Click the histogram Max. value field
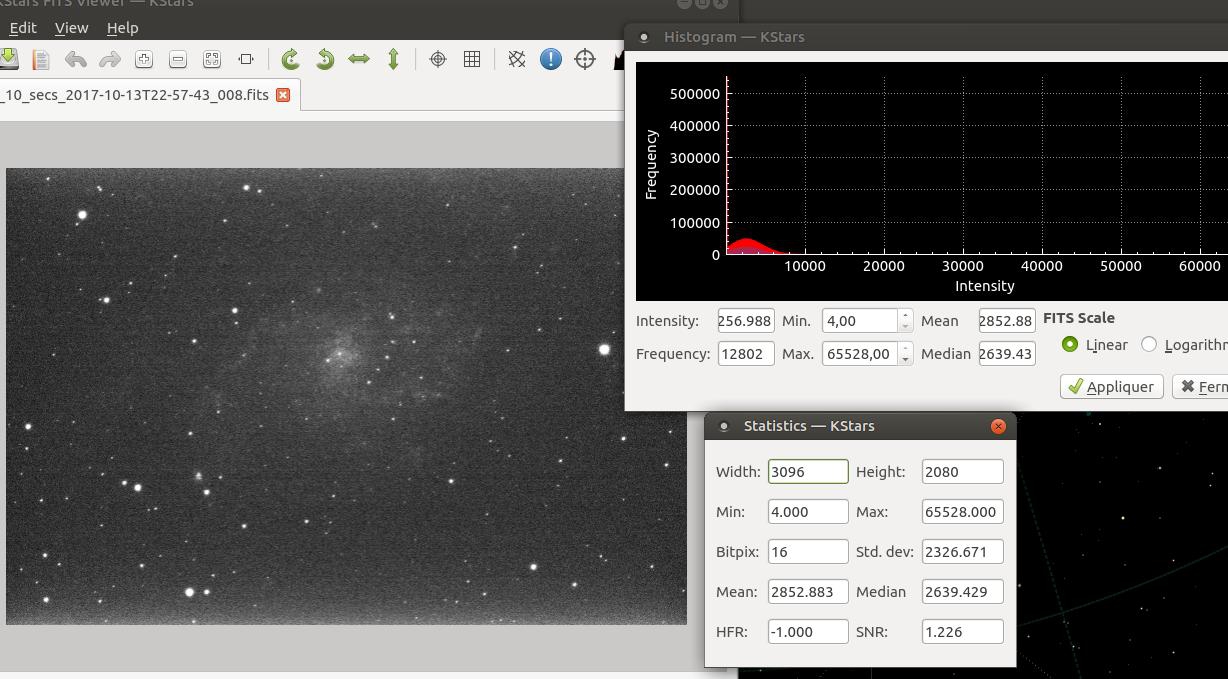Image resolution: width=1228 pixels, height=679 pixels. (860, 354)
